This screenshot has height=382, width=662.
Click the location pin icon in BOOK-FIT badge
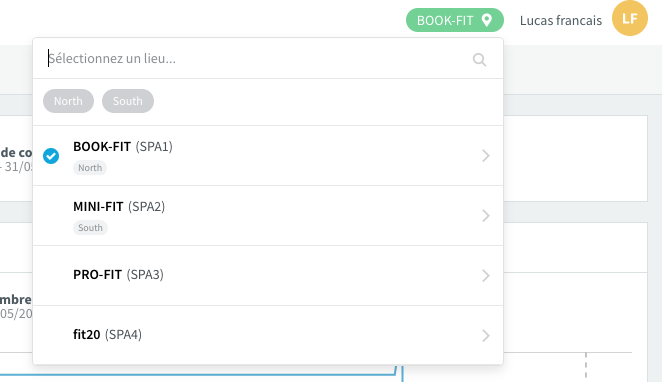tap(487, 20)
